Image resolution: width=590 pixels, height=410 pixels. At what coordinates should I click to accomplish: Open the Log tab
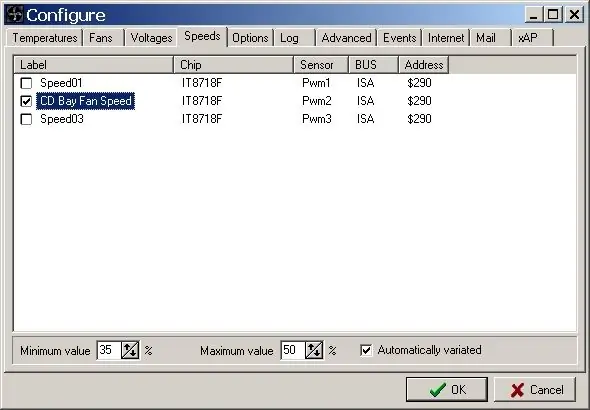[x=295, y=38]
